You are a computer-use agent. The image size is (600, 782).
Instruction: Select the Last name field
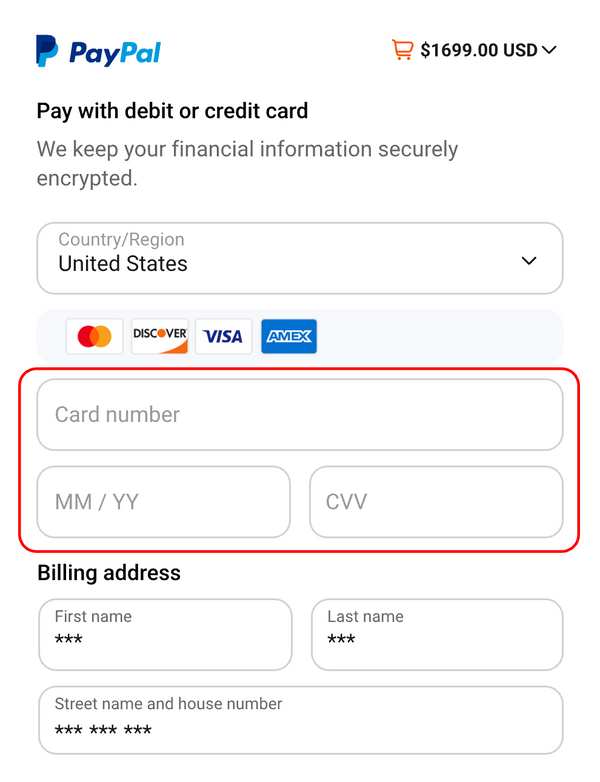click(x=437, y=634)
